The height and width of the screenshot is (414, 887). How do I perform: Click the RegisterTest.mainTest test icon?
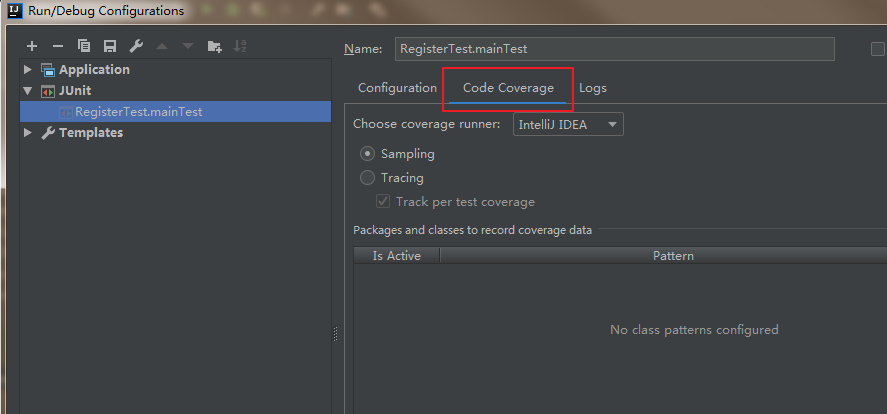click(x=66, y=111)
